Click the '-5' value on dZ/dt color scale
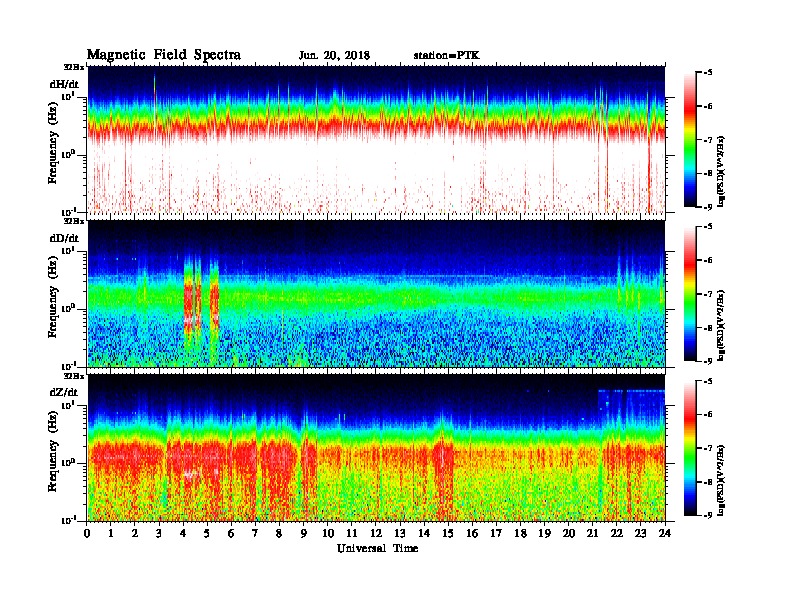Screen dimensions: 792x612 (x=708, y=381)
